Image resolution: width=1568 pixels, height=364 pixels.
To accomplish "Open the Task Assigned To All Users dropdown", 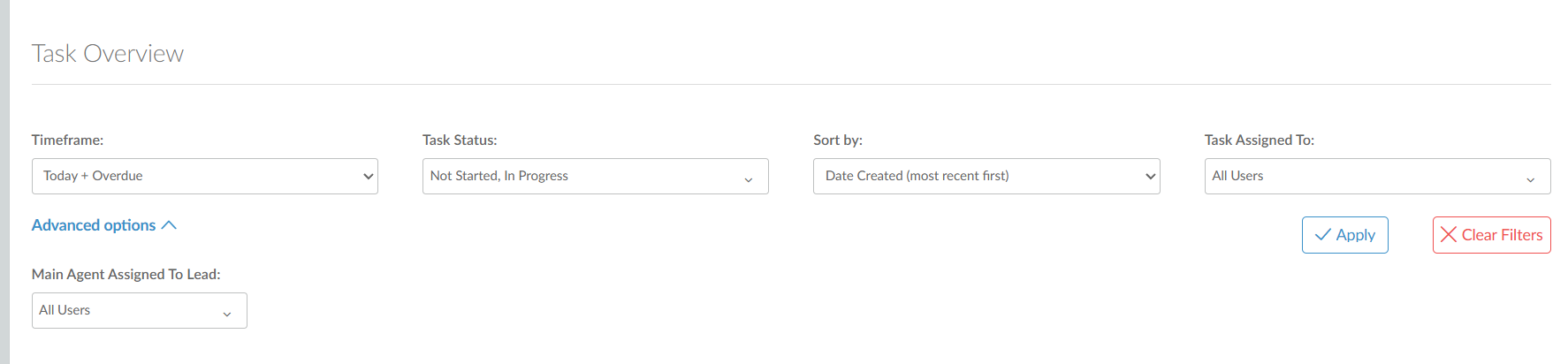I will point(1378,176).
